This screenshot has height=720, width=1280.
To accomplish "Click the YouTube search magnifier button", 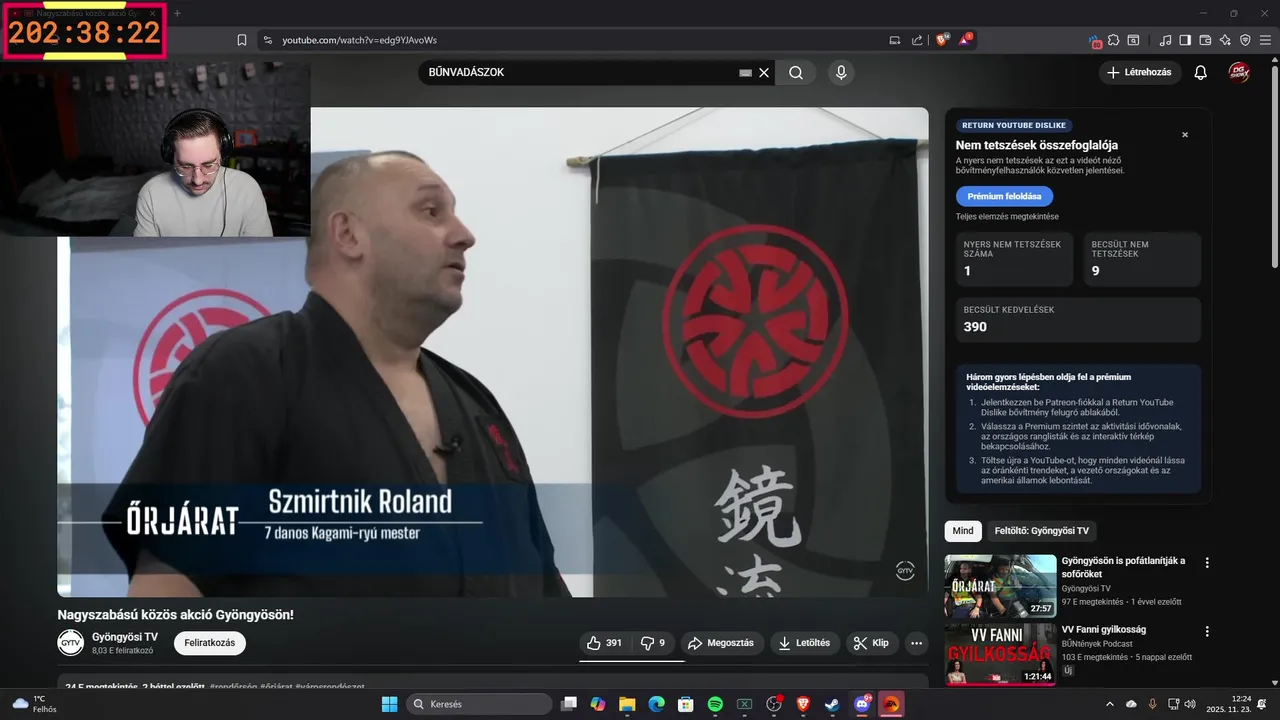I will pyautogui.click(x=796, y=72).
